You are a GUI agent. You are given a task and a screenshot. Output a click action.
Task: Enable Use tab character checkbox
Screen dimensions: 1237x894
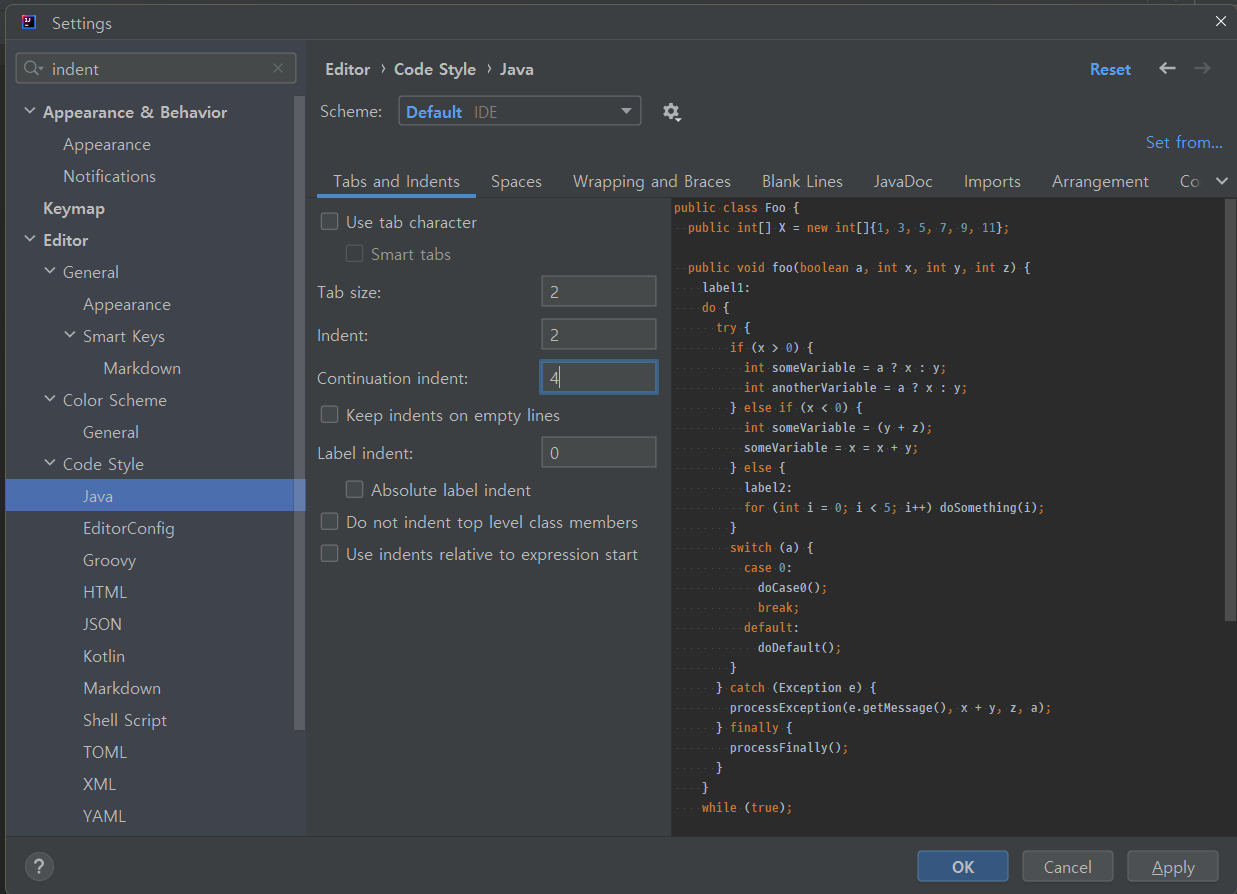click(x=329, y=222)
